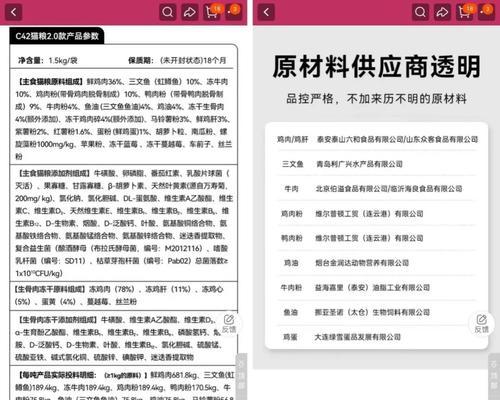This screenshot has width=500, height=400.
Task: Open the more-options menu on the right screen
Action: point(486,12)
